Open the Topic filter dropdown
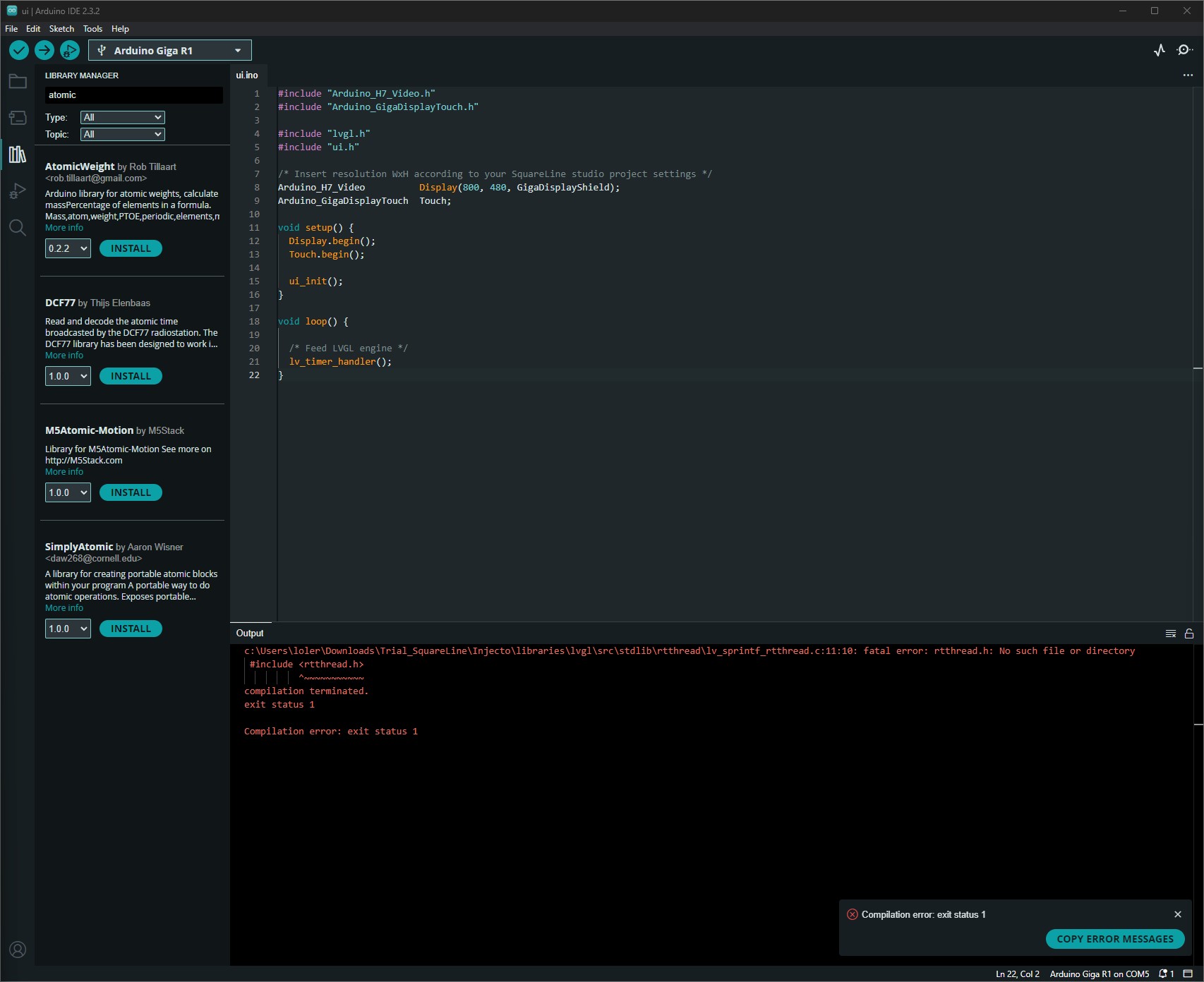Image resolution: width=1204 pixels, height=982 pixels. point(123,134)
